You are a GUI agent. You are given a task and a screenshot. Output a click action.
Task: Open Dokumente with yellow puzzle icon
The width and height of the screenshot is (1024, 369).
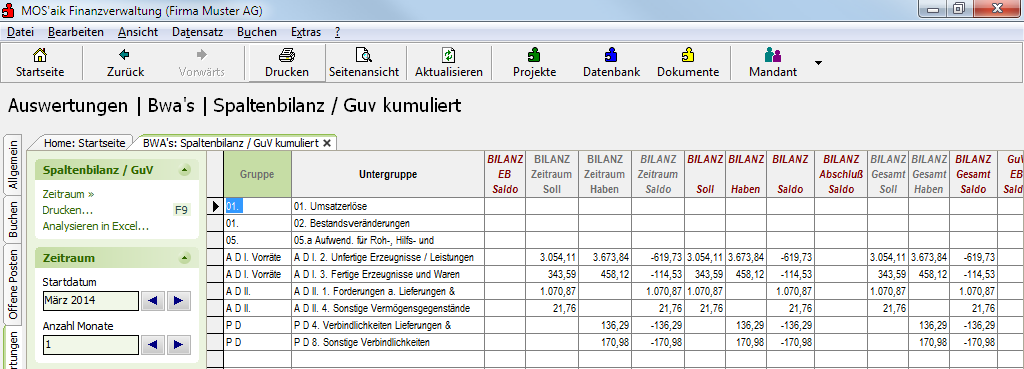pos(688,55)
